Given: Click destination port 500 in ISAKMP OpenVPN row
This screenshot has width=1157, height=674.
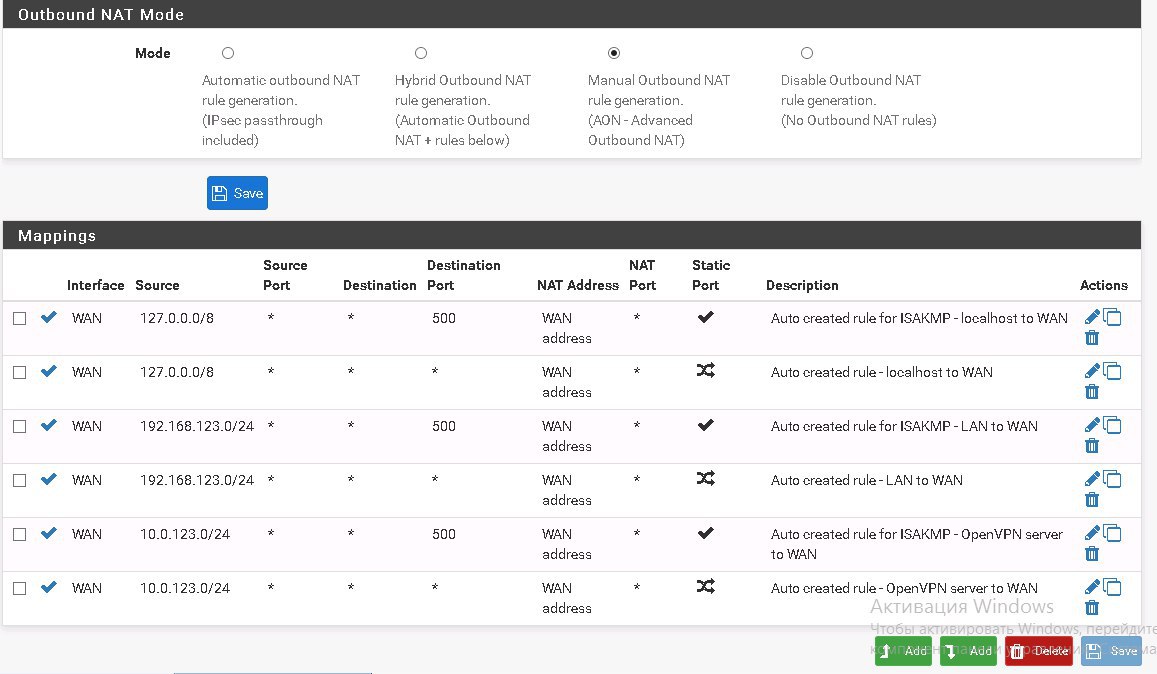Looking at the screenshot, I should [x=443, y=534].
